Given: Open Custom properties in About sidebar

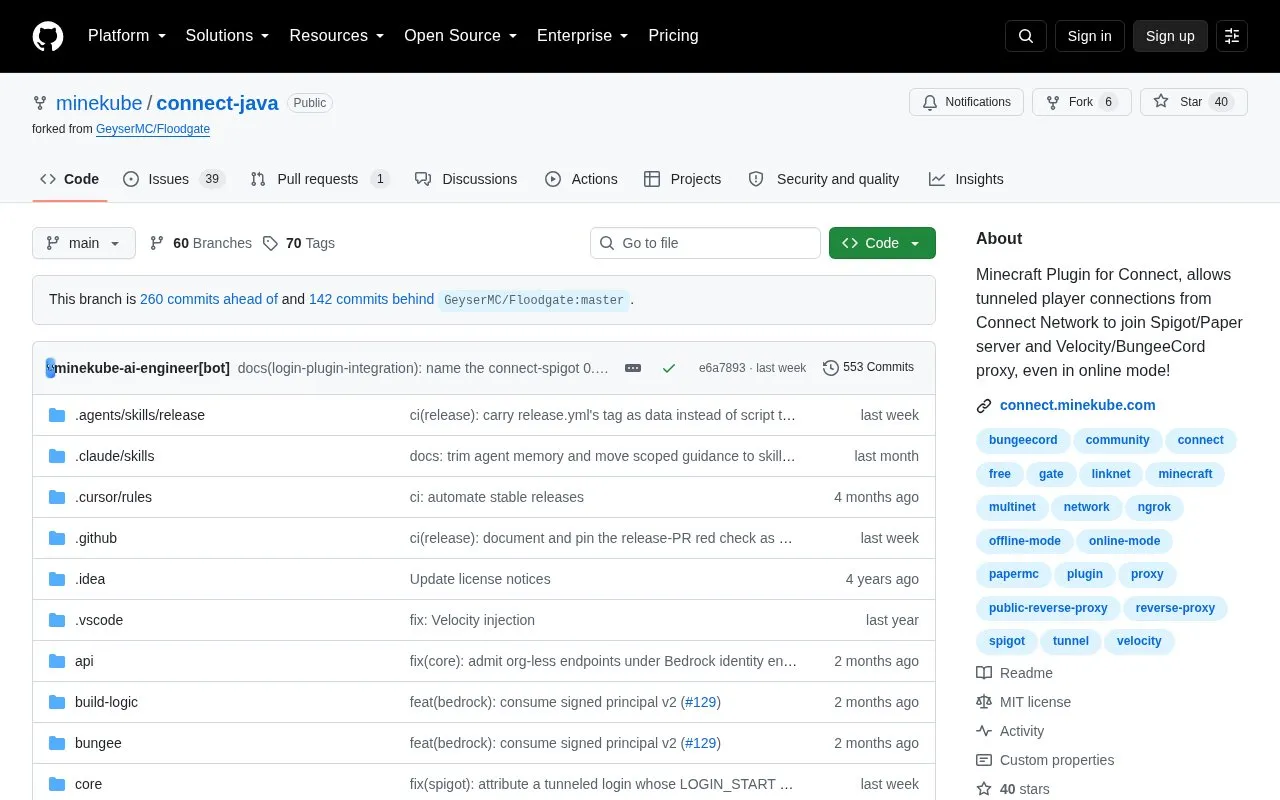Looking at the screenshot, I should click(x=1045, y=760).
